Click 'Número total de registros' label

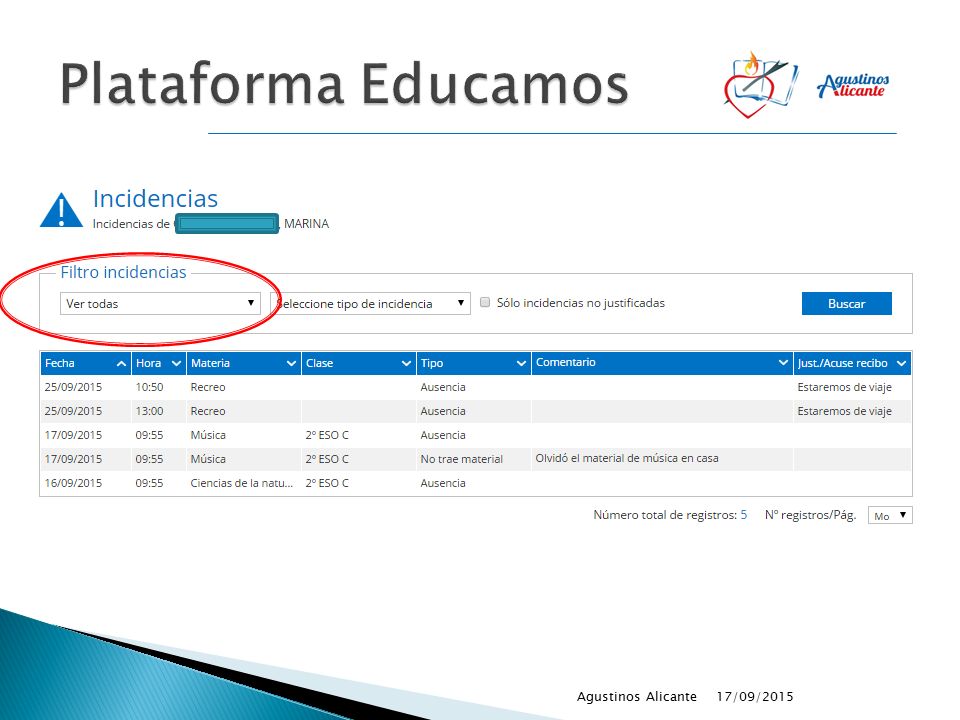click(665, 515)
